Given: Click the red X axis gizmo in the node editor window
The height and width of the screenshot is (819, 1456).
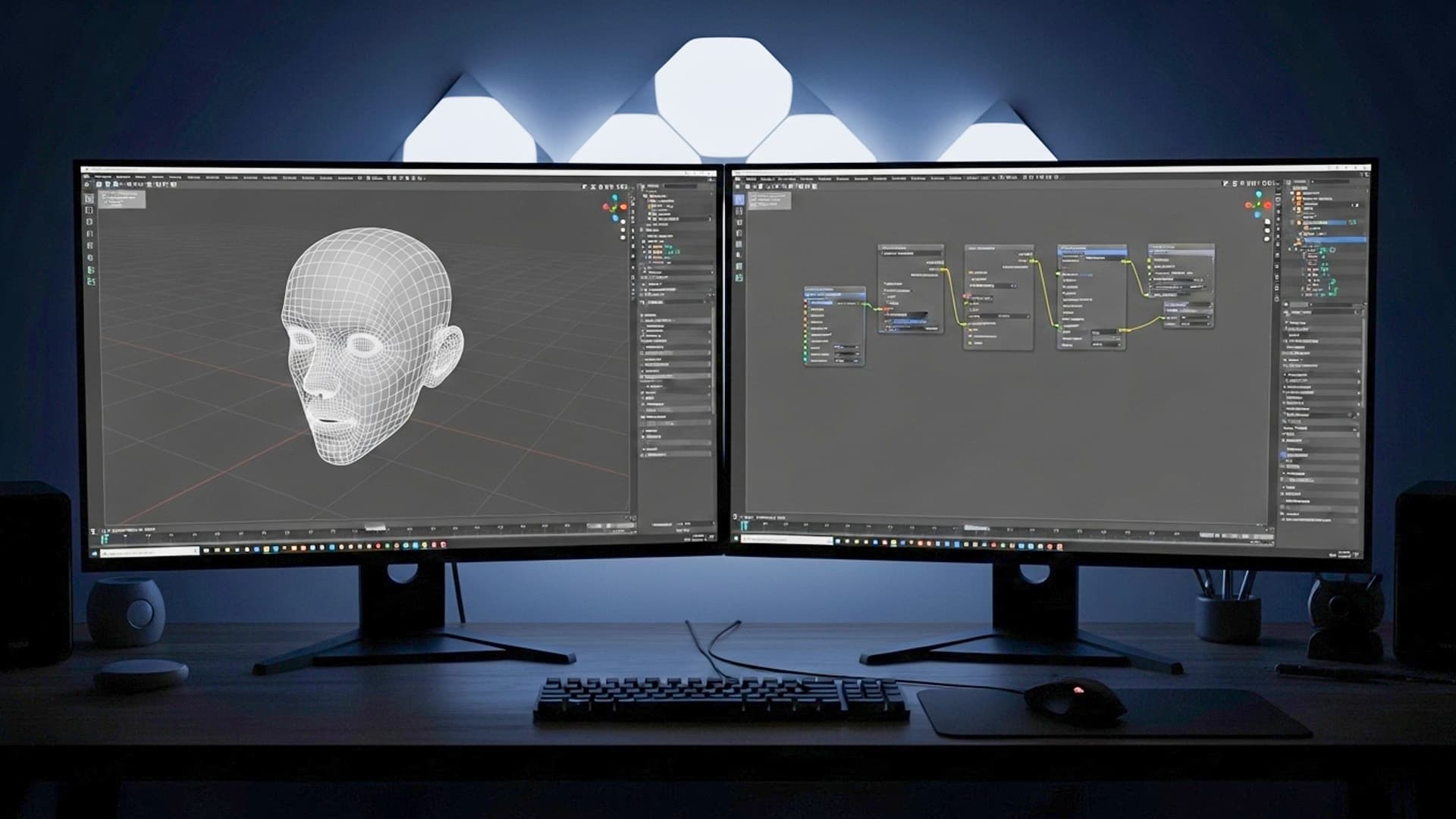Looking at the screenshot, I should point(1266,205).
